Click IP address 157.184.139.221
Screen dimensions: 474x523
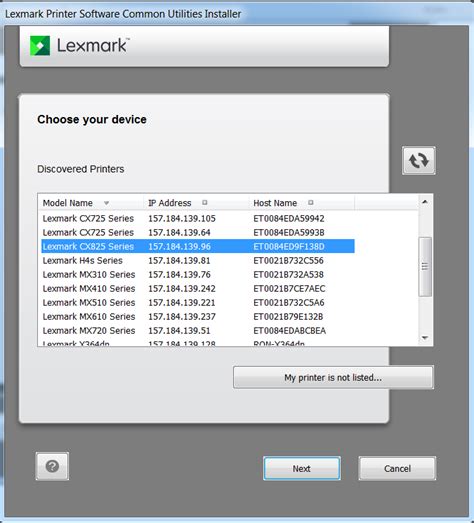pos(182,303)
